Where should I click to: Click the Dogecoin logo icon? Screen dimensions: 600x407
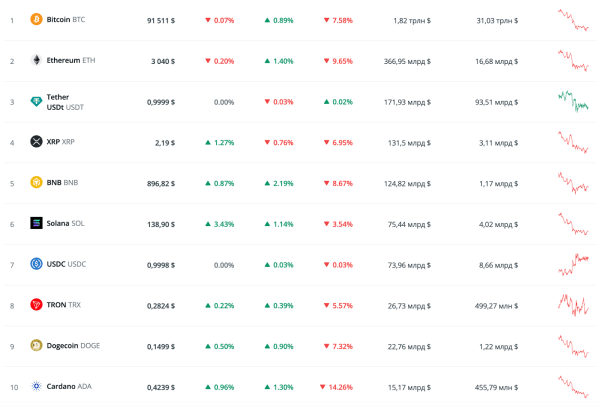click(x=37, y=346)
